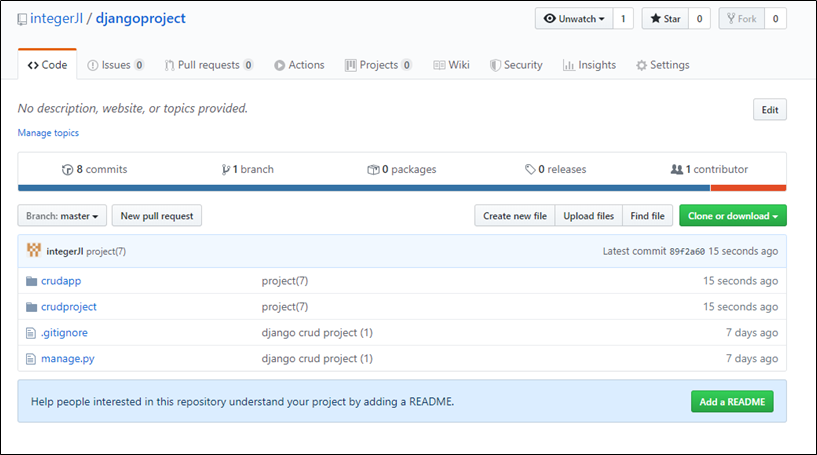Click the blue language bar segment
Screen dimensions: 817x455
point(364,188)
